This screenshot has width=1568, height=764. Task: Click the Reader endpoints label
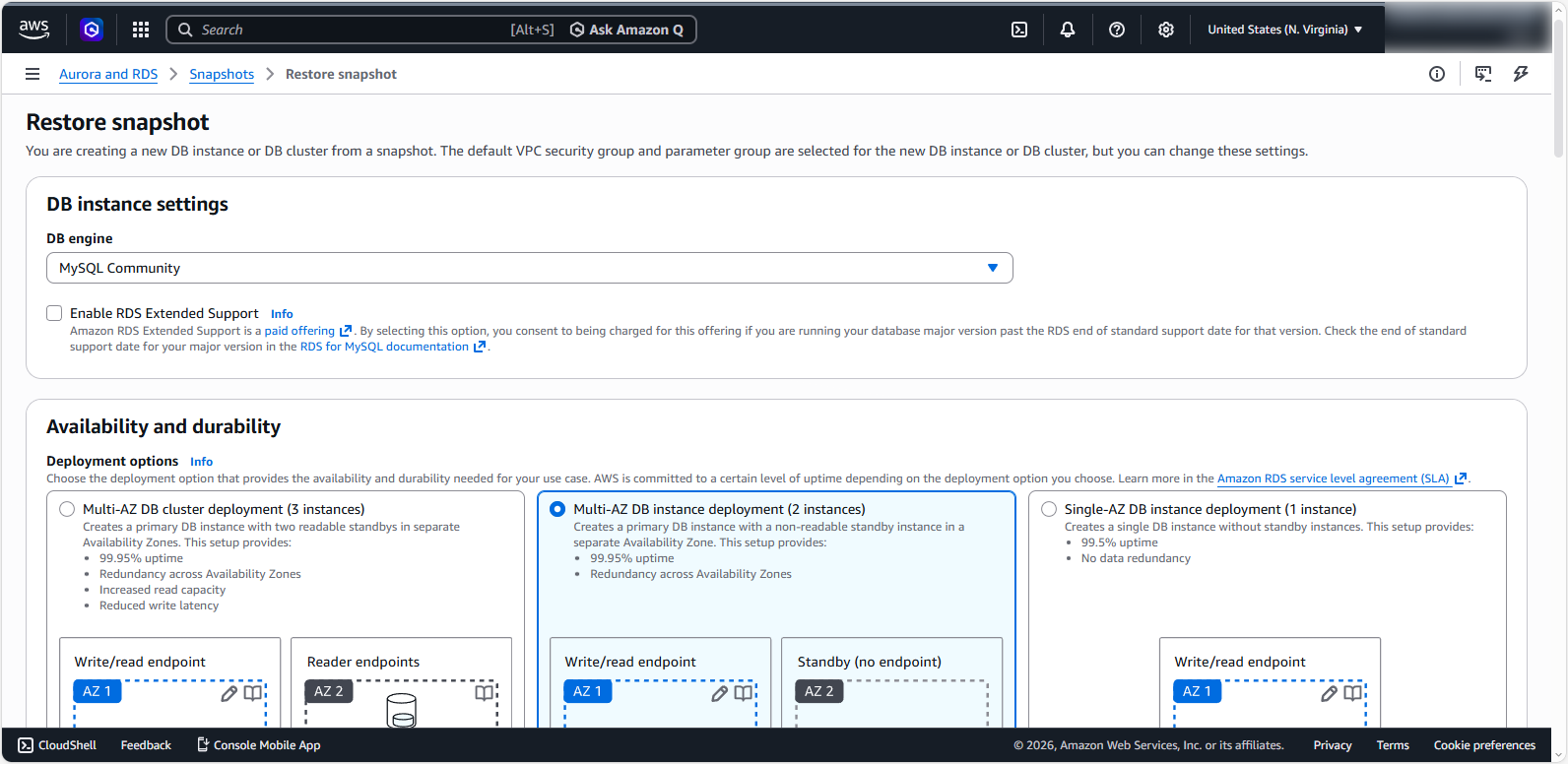363,662
